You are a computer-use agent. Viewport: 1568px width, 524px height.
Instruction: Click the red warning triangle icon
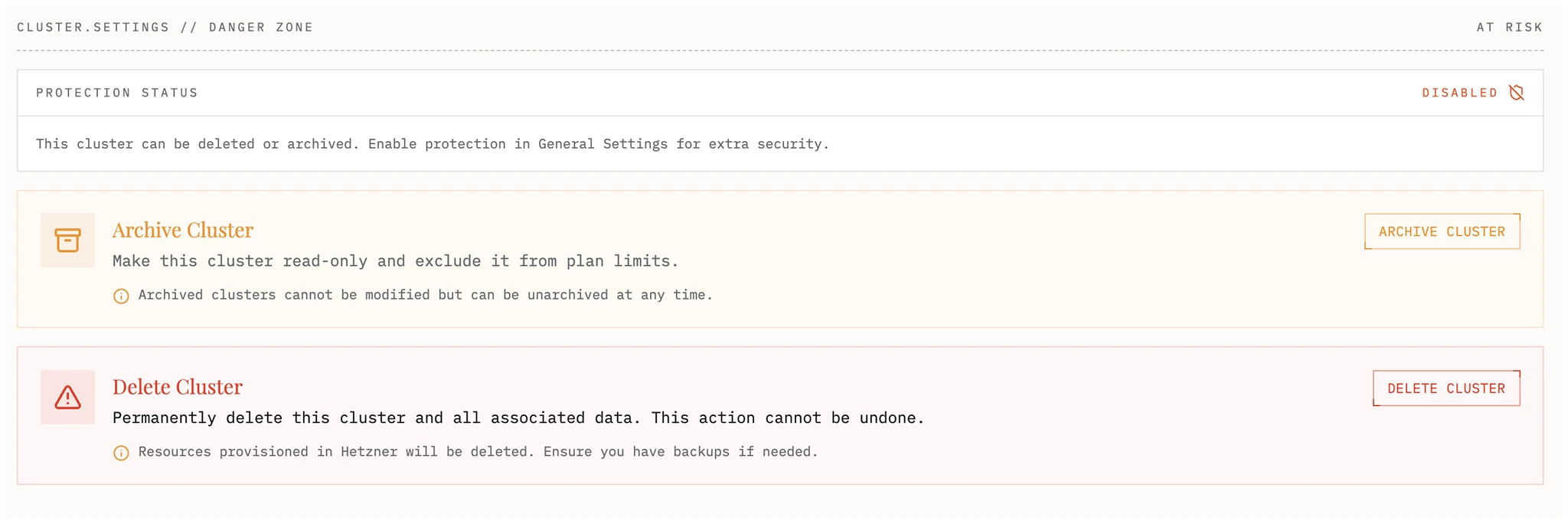pyautogui.click(x=67, y=398)
